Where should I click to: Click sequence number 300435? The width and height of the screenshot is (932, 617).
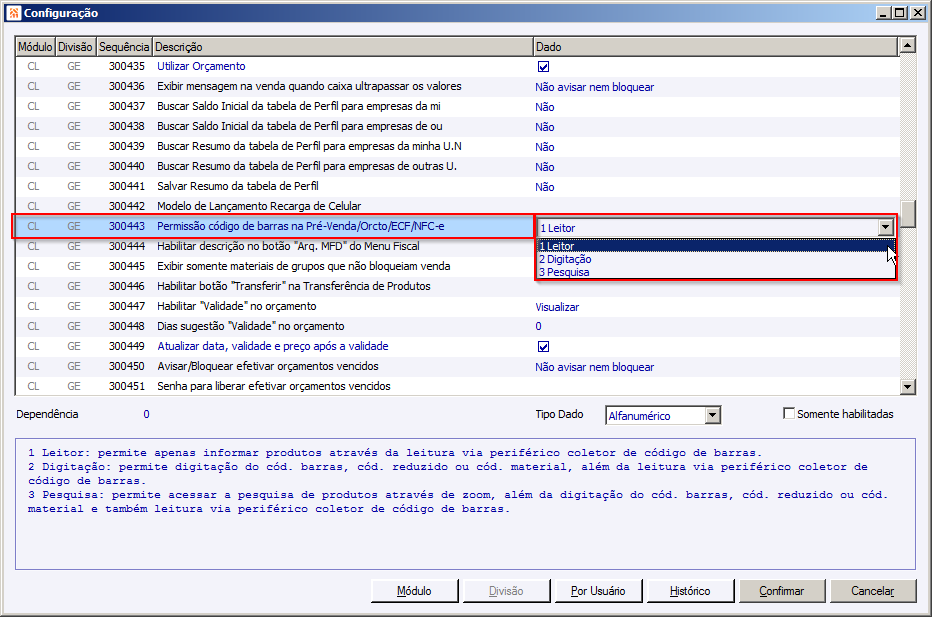pyautogui.click(x=127, y=66)
